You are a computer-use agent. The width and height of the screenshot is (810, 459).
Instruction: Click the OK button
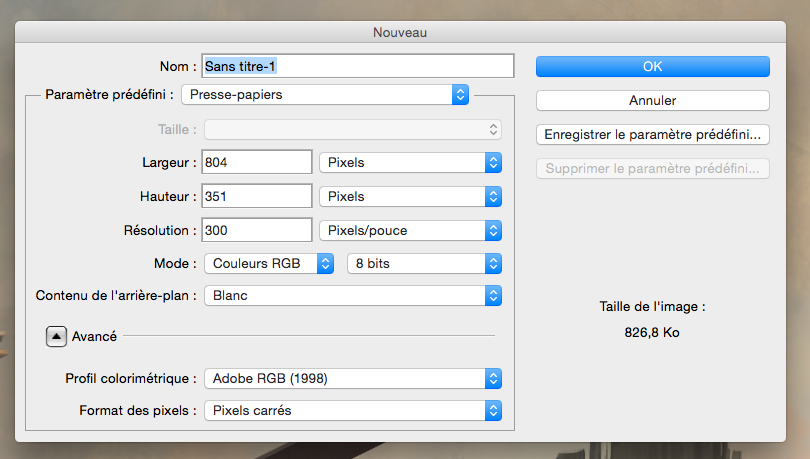(x=652, y=66)
